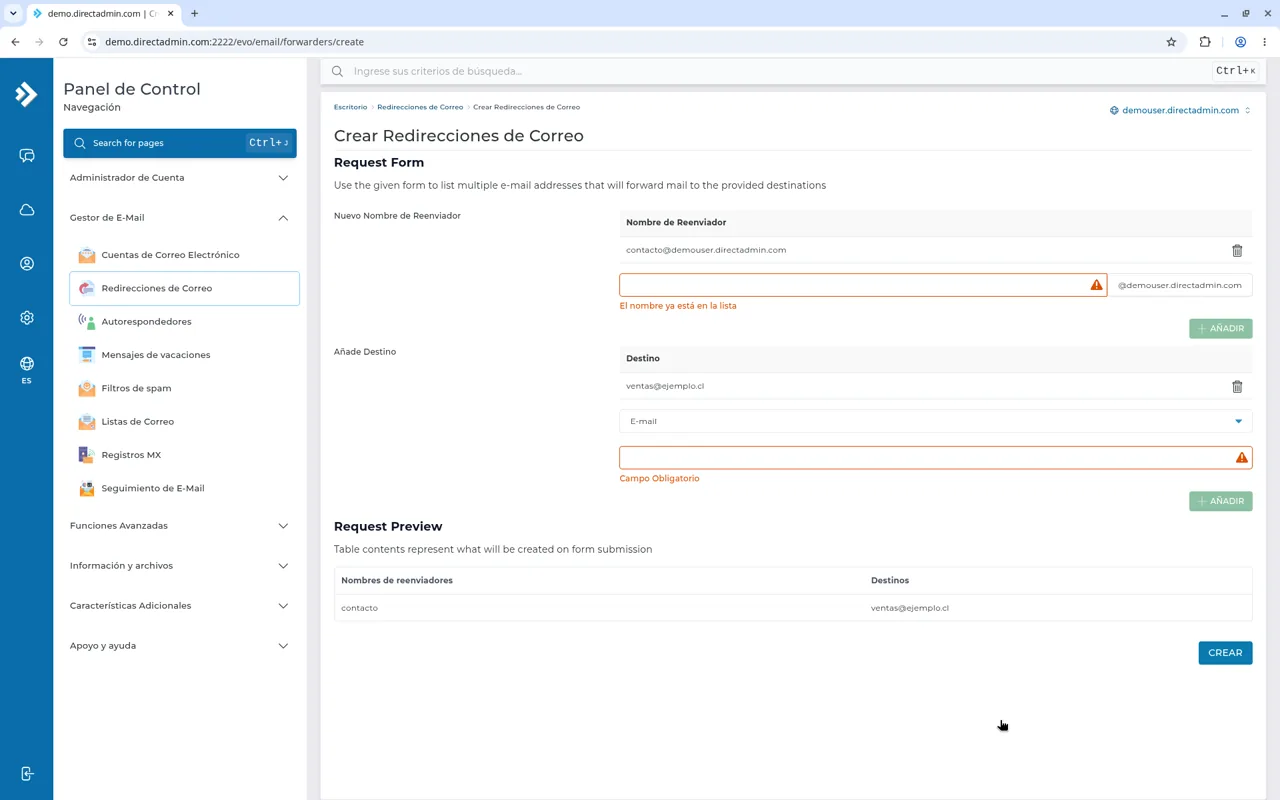The image size is (1280, 800).
Task: Open the E-mail destination type dropdown
Action: click(935, 421)
